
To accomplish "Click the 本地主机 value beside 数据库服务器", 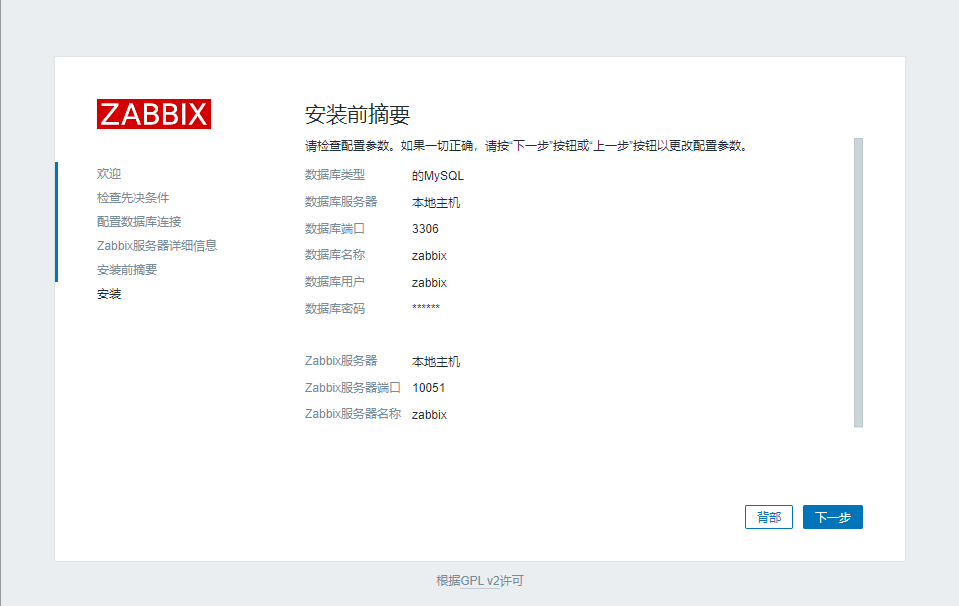I will coord(435,203).
